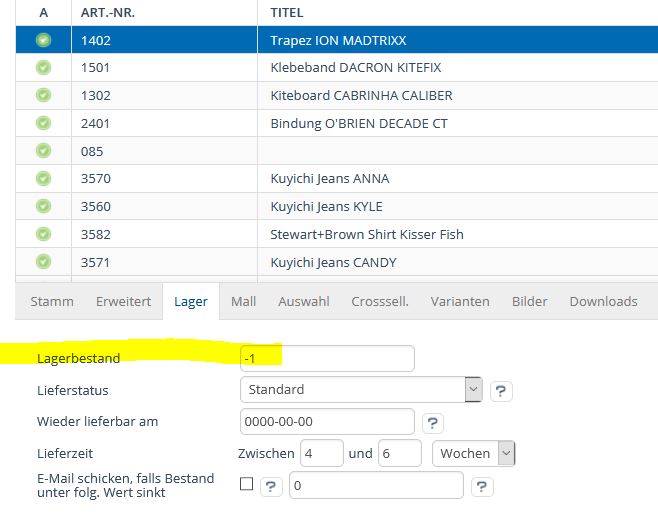Enable email notification when stock drops checkbox

247,485
